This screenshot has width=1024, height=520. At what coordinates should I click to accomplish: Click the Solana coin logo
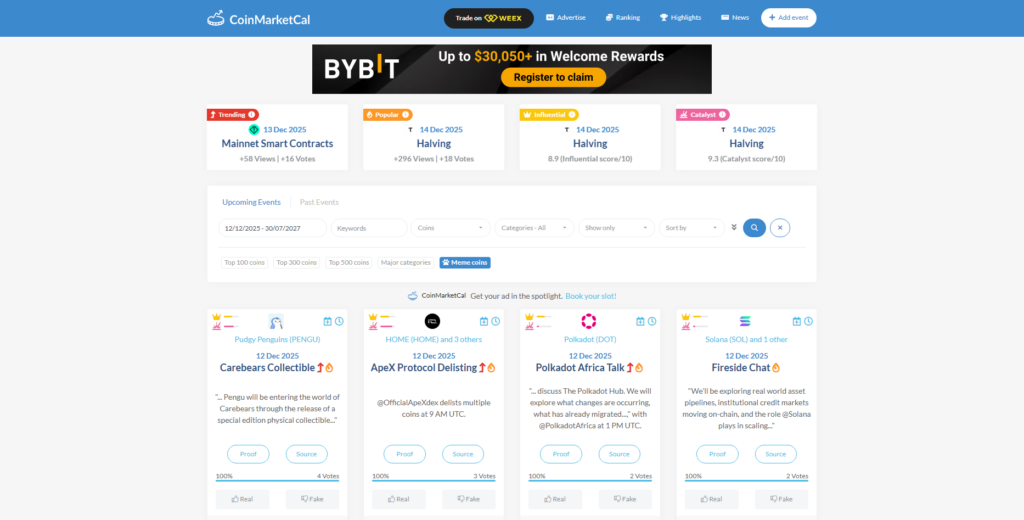point(745,321)
